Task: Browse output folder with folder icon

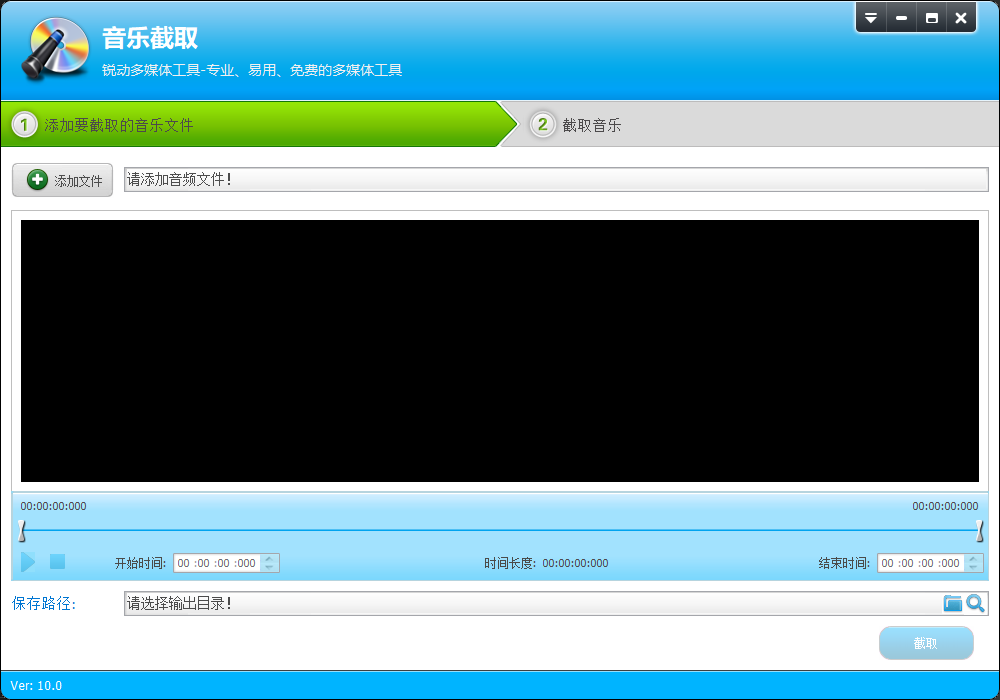Action: coord(953,603)
